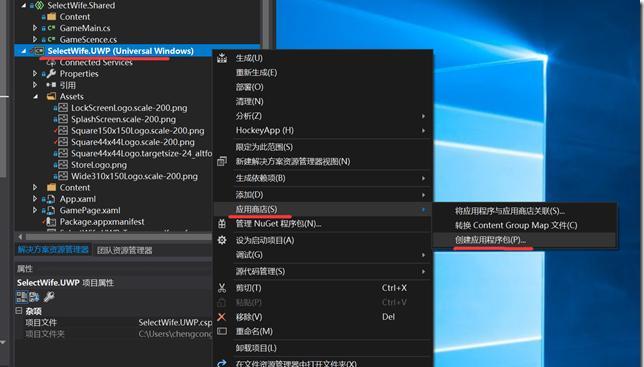Click the gear icon for 设为启动项目
This screenshot has width=644, height=367.
[222, 240]
